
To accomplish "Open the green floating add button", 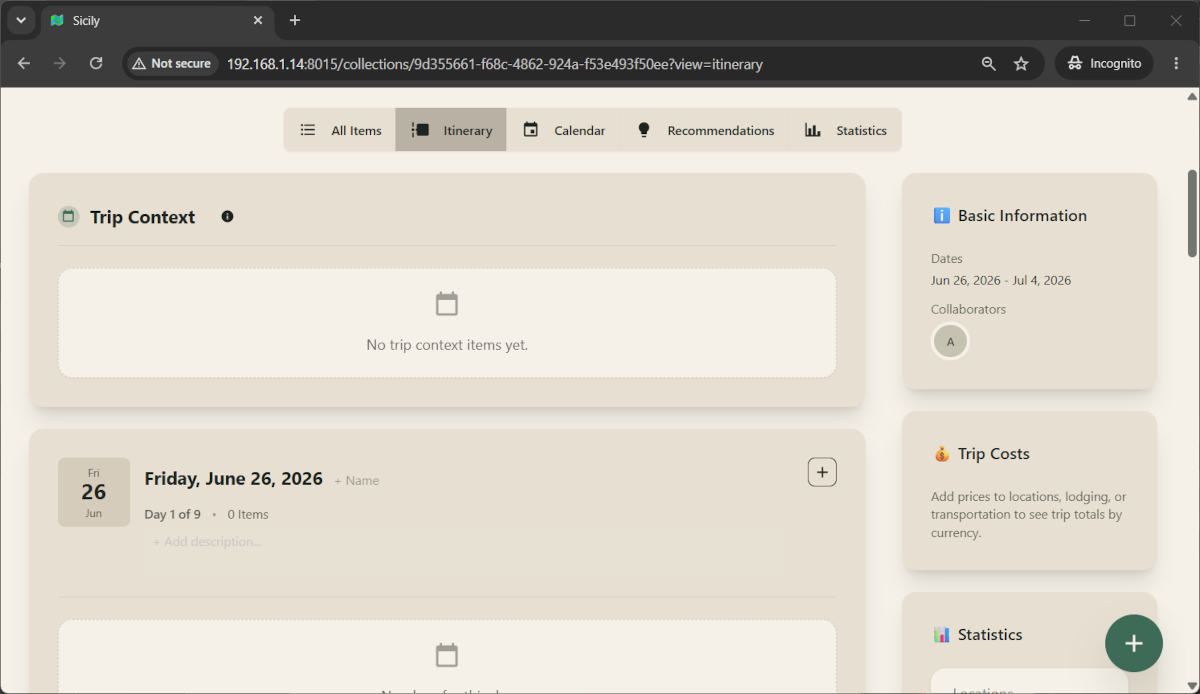I will pos(1133,643).
